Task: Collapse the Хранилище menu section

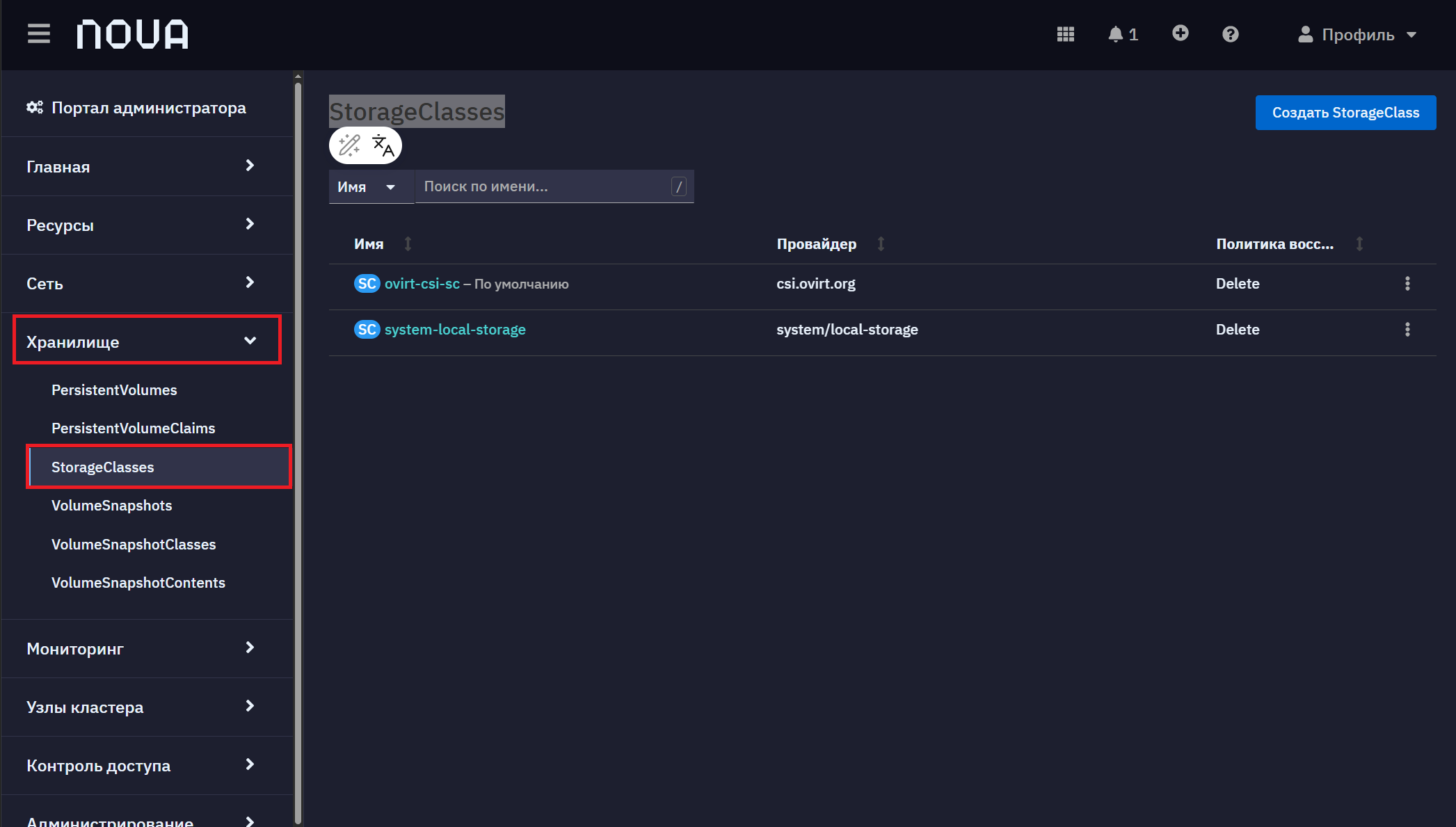Action: pos(147,341)
